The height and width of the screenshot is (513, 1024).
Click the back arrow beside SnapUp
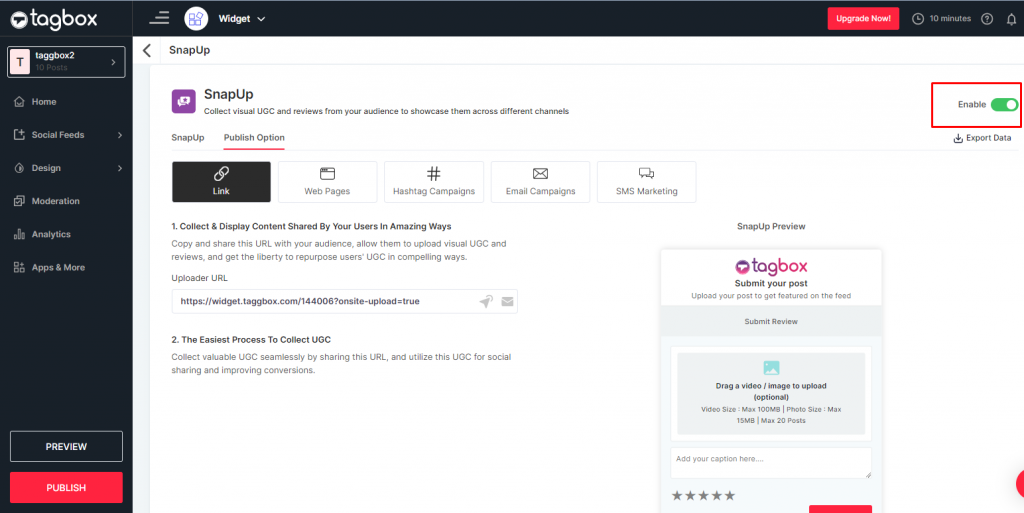click(147, 51)
